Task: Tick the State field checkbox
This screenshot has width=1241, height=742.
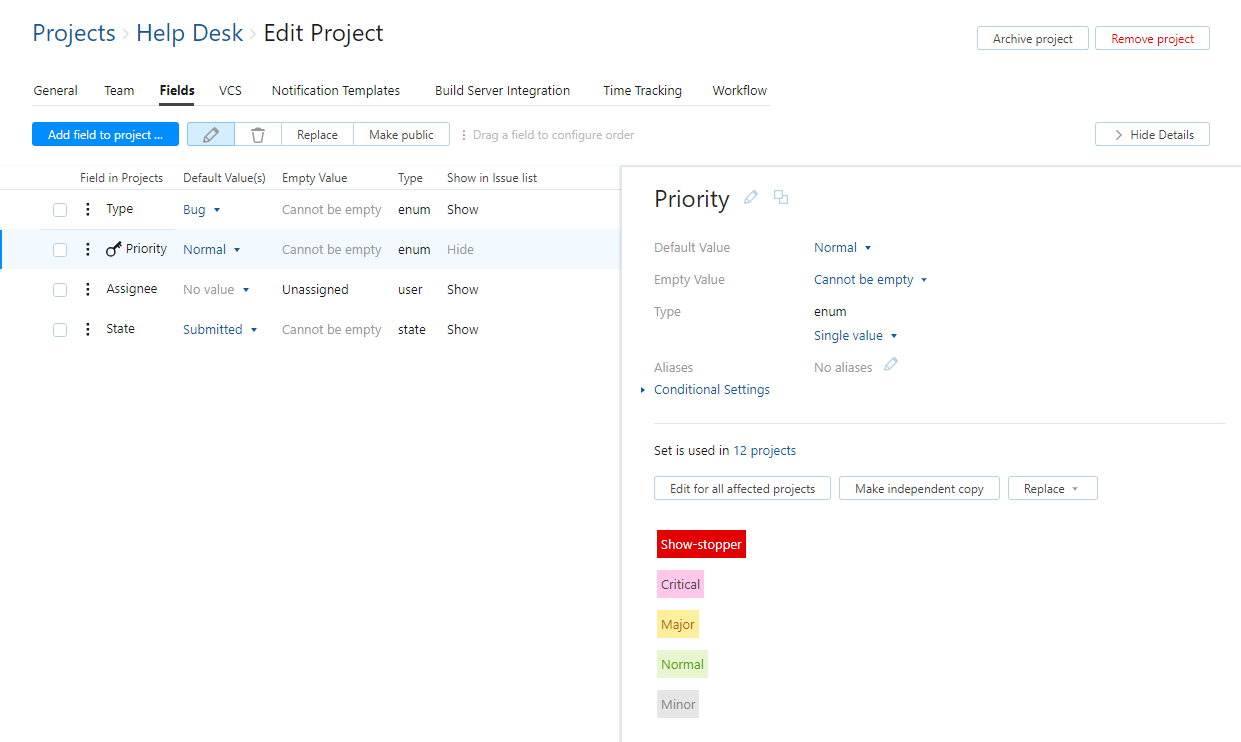Action: 60,330
